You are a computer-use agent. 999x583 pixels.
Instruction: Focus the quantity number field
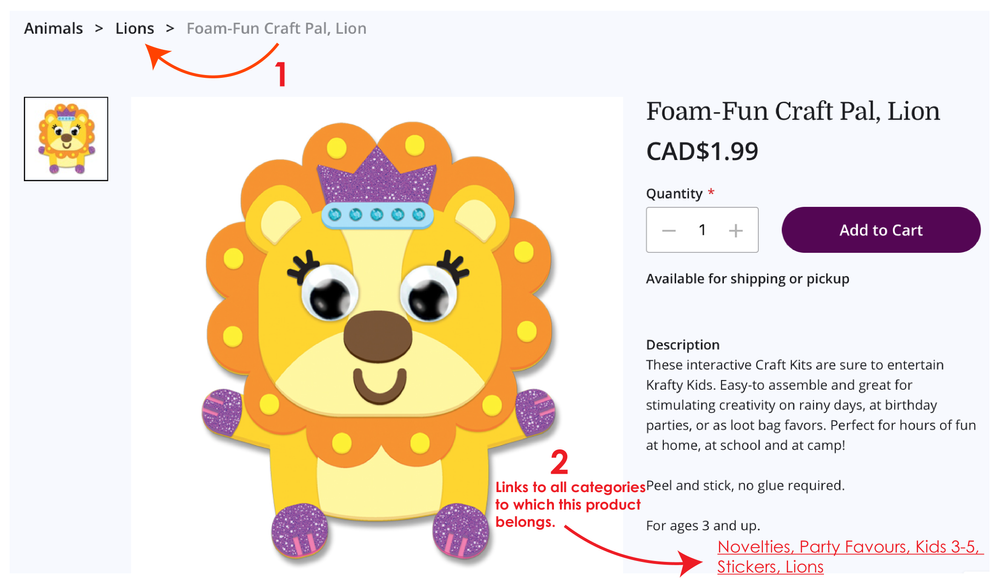702,231
